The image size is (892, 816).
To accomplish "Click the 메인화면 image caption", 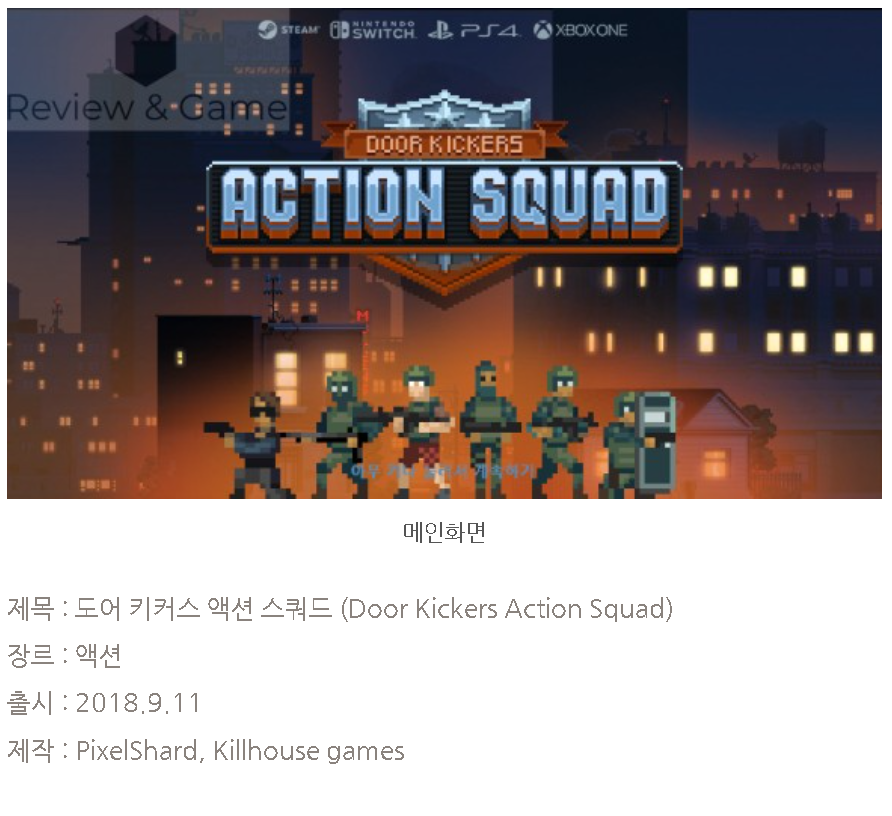I will pyautogui.click(x=444, y=532).
